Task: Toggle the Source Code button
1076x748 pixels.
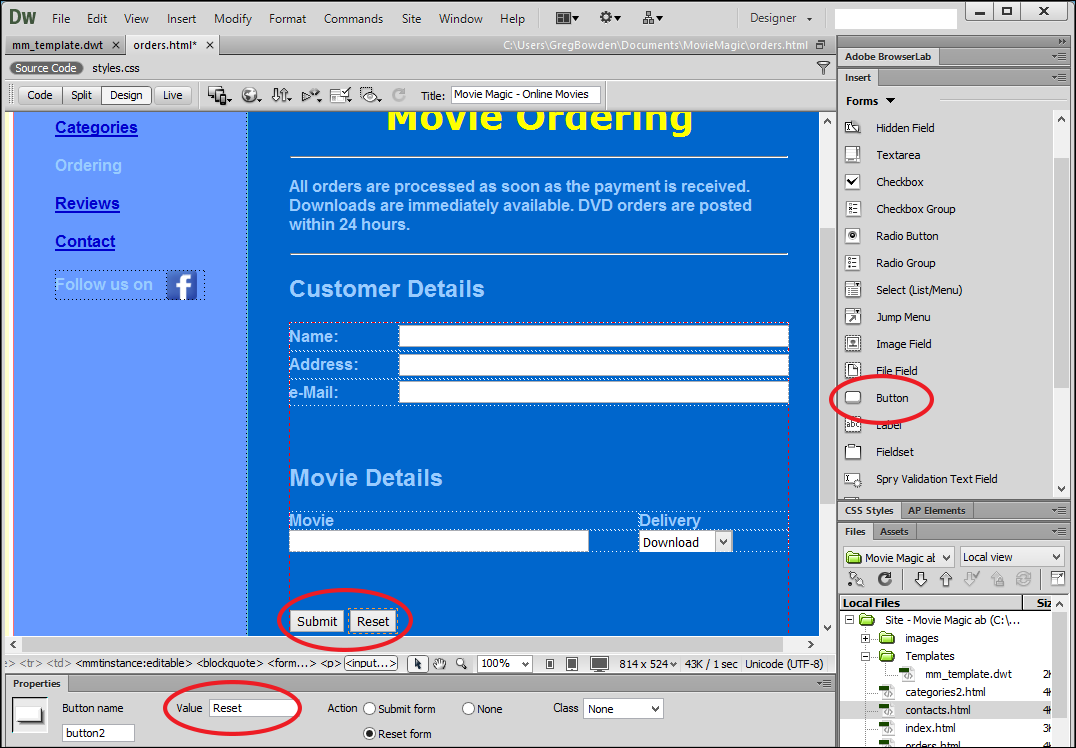Action: [x=46, y=68]
